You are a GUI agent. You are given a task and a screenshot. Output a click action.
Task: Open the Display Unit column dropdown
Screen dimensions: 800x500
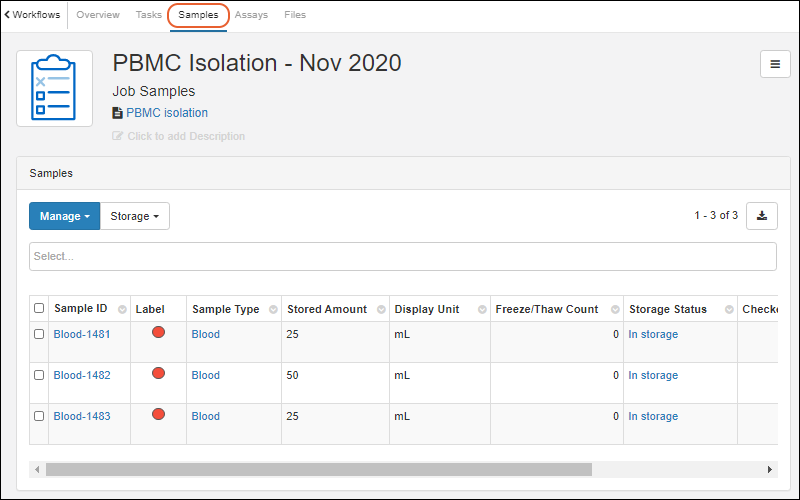(479, 310)
